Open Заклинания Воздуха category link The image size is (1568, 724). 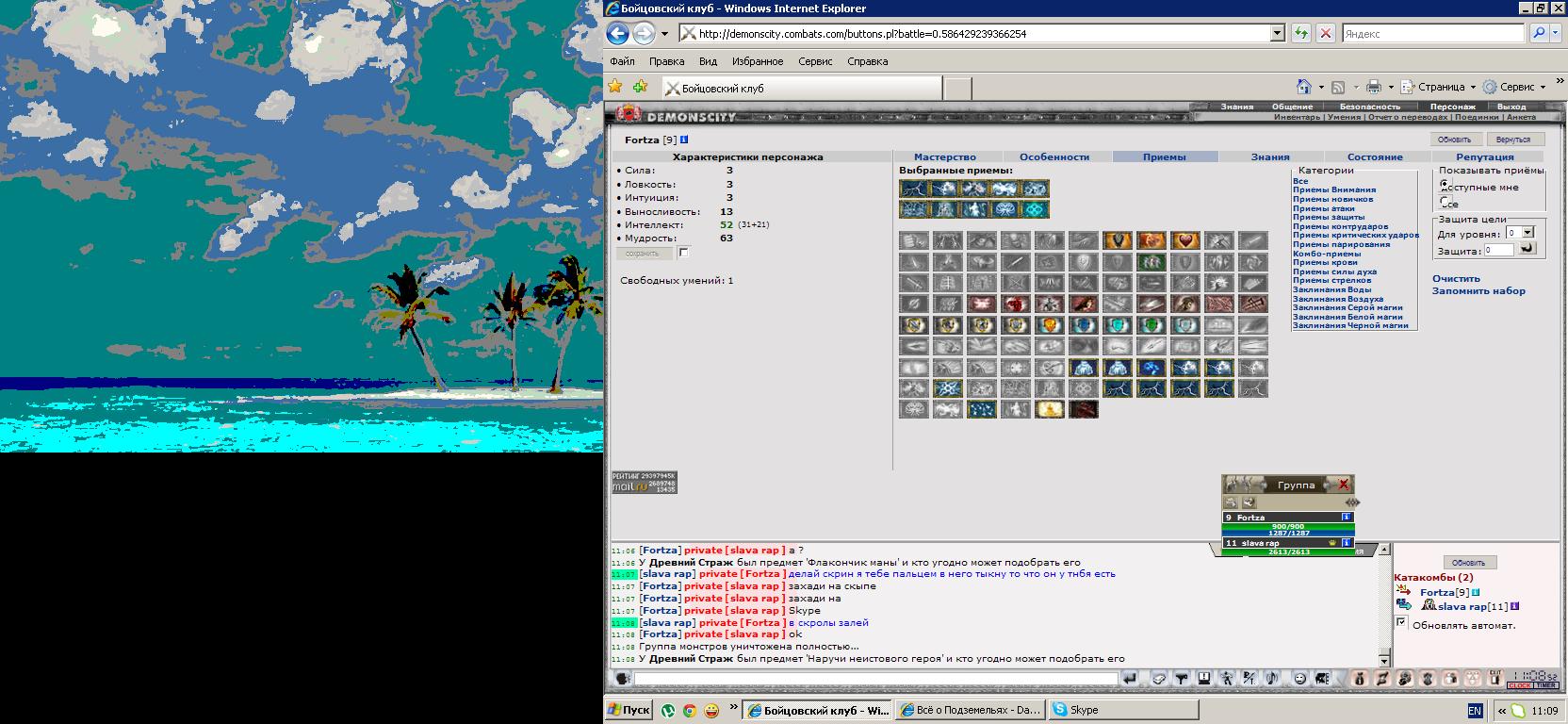(x=1338, y=299)
